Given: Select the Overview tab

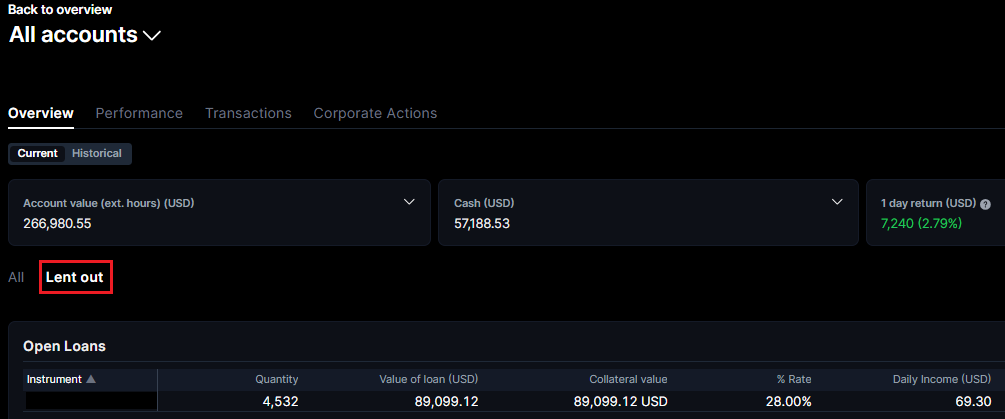Looking at the screenshot, I should pos(41,113).
